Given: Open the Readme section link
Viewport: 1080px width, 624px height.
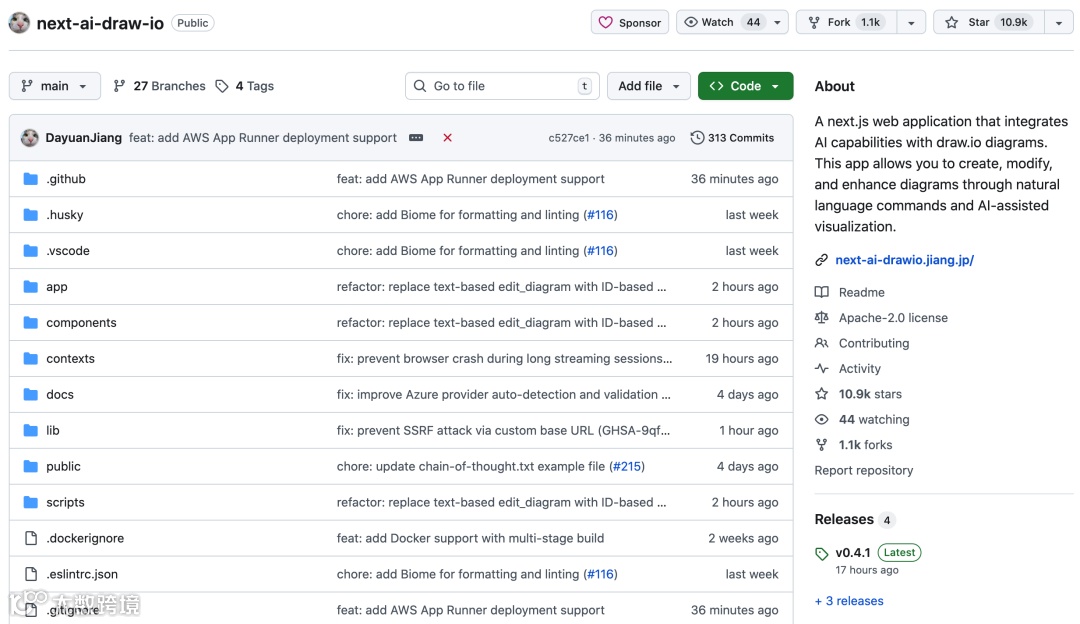Looking at the screenshot, I should (x=861, y=292).
